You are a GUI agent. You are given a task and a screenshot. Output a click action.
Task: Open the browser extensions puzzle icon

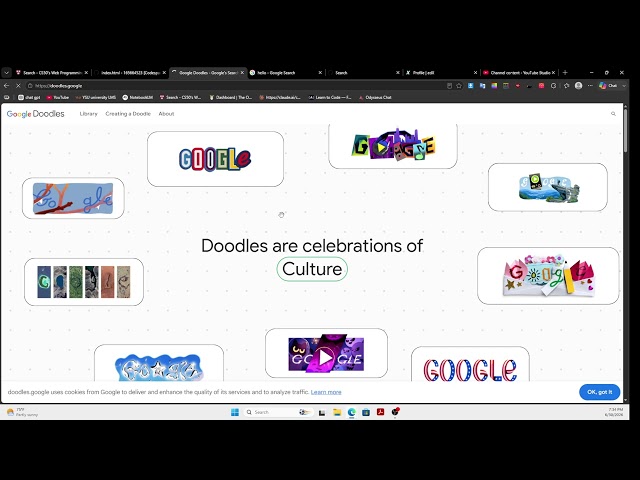[x=553, y=86]
